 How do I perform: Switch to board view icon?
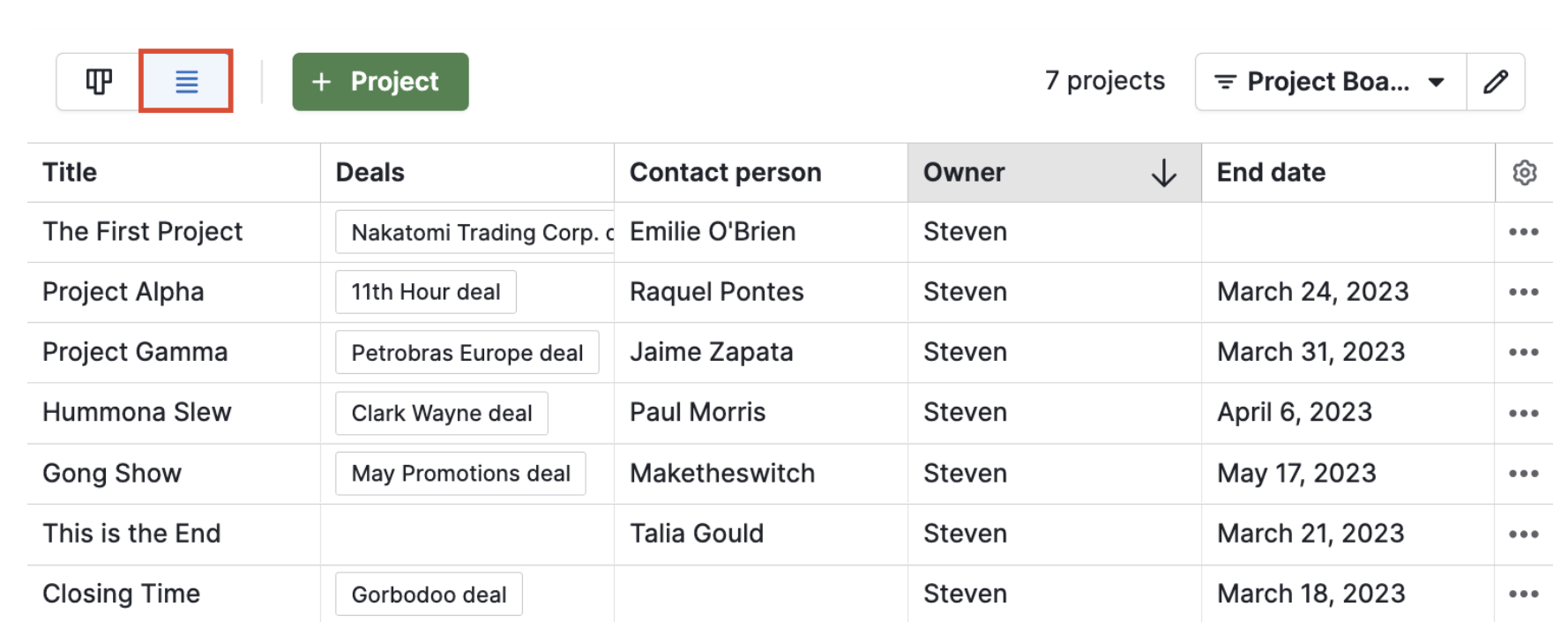coord(99,82)
